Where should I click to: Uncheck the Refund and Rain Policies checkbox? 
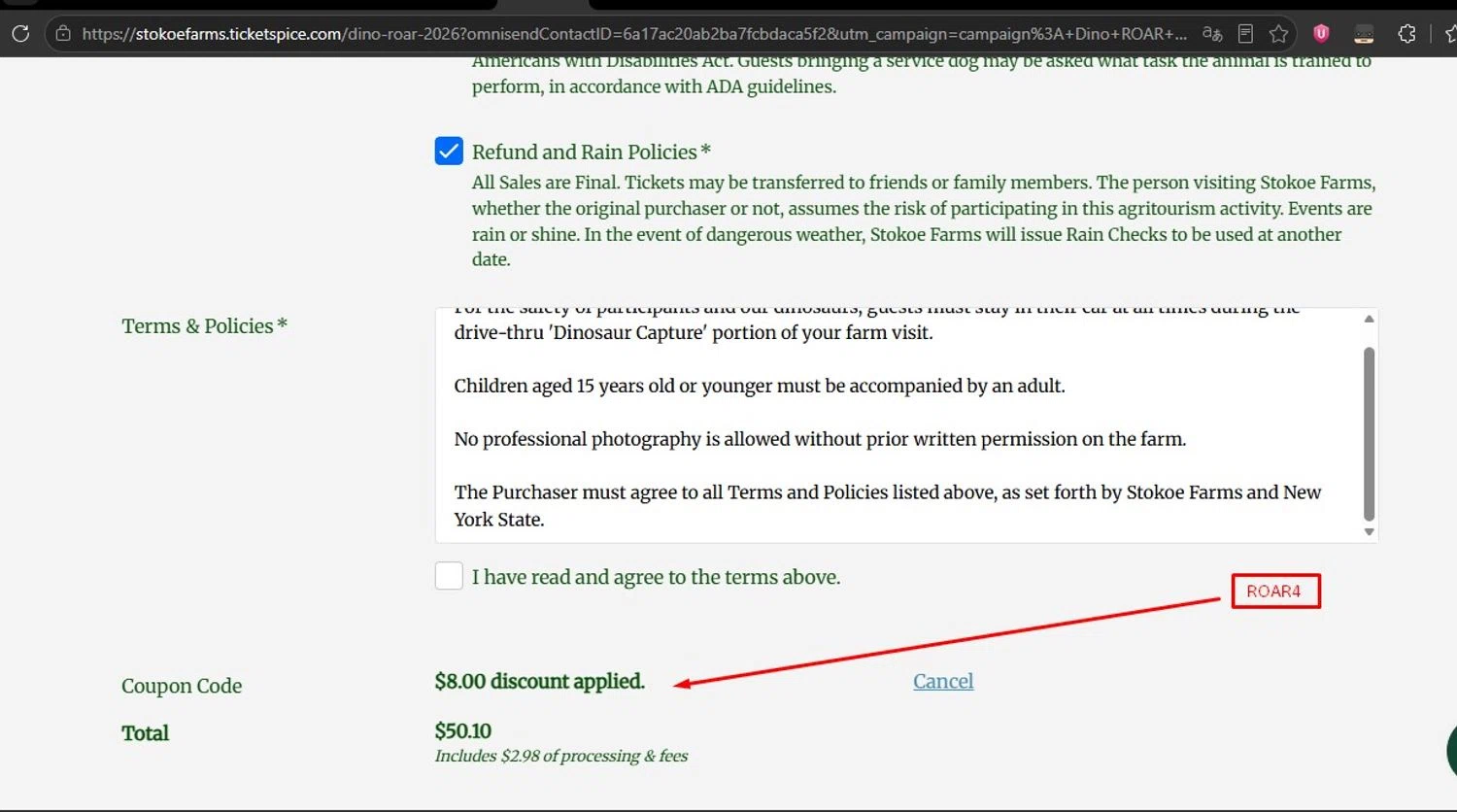[449, 151]
